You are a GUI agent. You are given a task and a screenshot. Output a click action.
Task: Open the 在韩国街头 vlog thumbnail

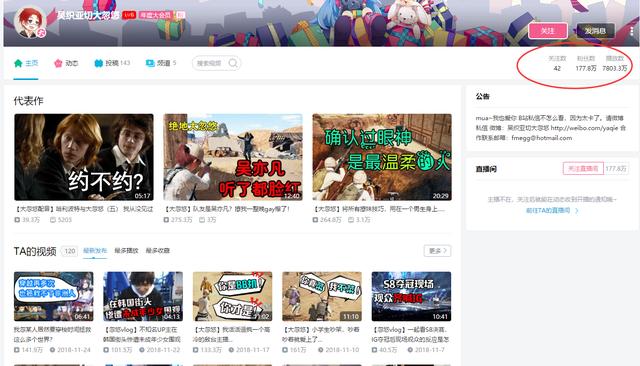143,297
